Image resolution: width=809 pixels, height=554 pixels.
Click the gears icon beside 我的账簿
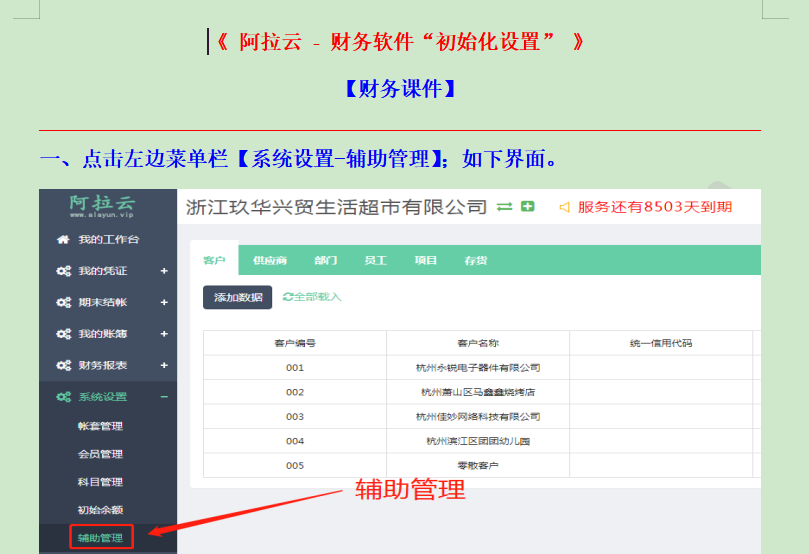pos(63,334)
